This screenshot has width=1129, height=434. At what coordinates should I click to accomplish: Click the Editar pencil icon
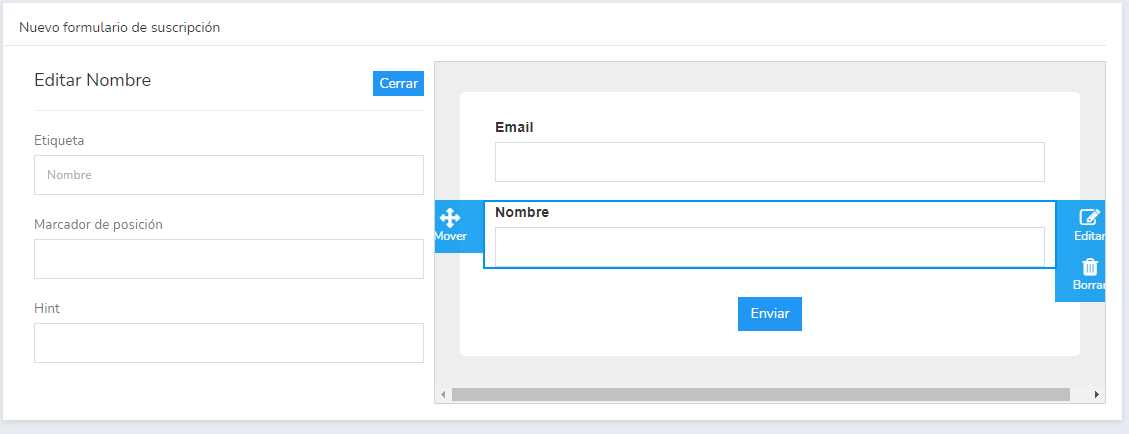pyautogui.click(x=1089, y=217)
